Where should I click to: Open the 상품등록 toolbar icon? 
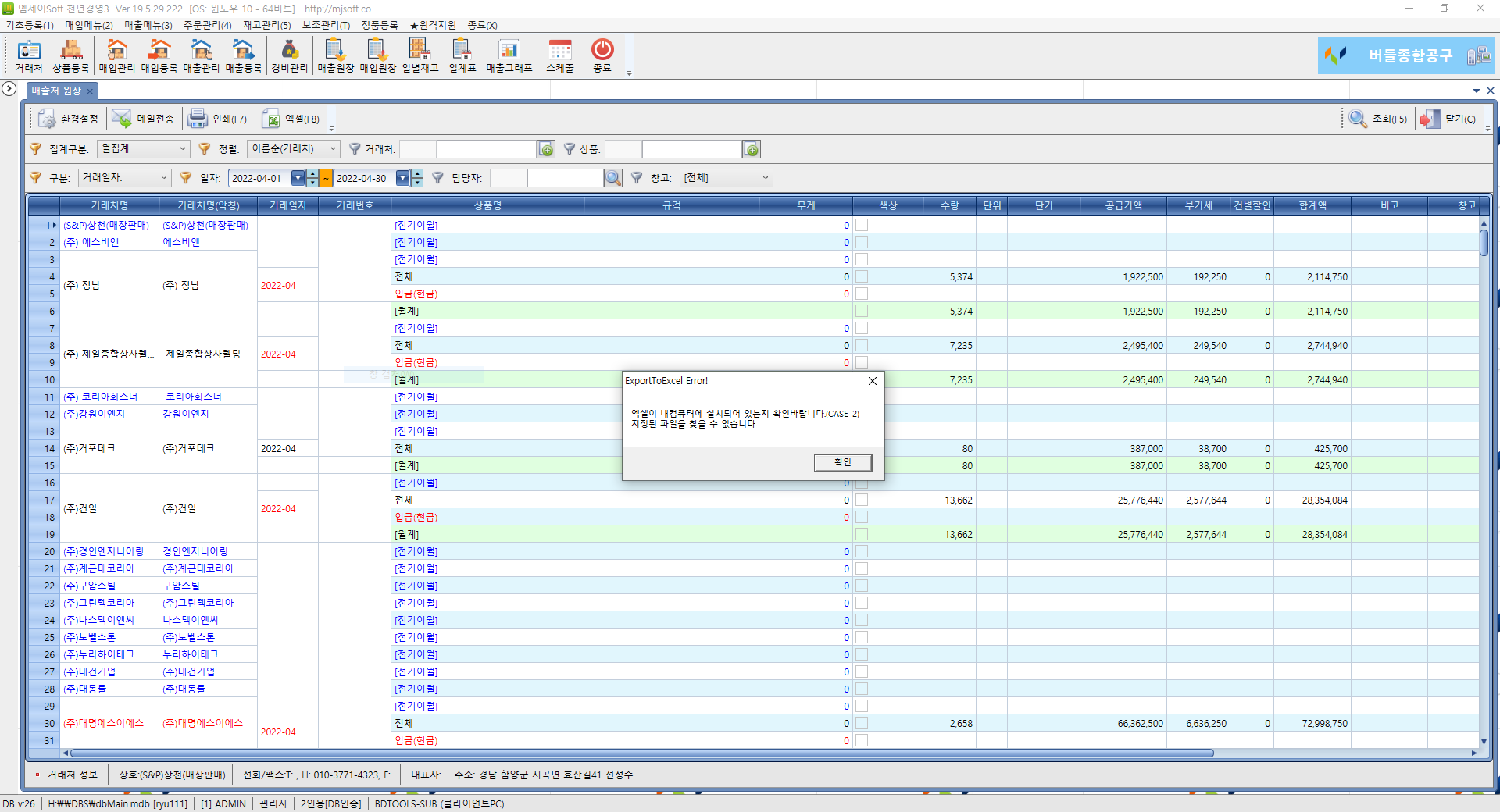click(x=71, y=56)
